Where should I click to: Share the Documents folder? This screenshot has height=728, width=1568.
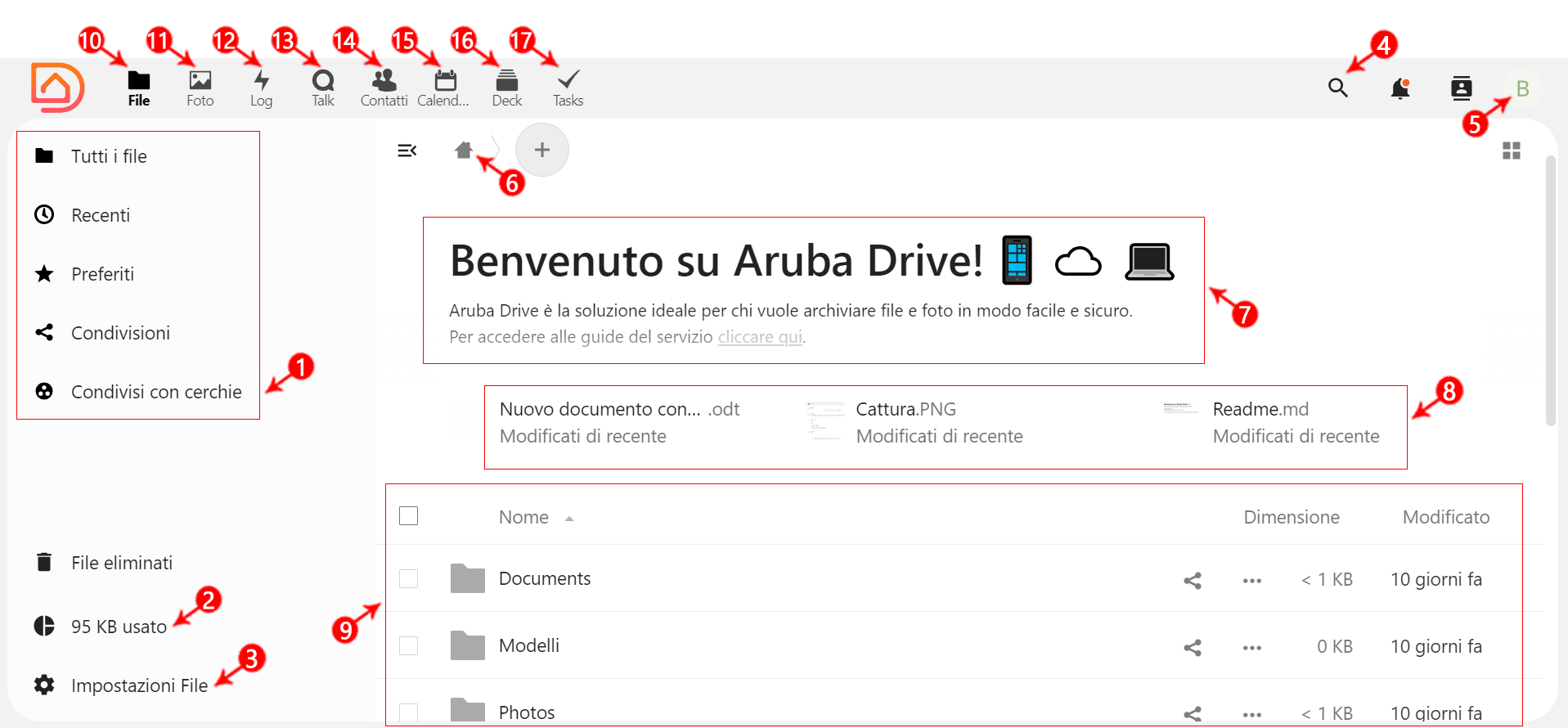click(1193, 580)
